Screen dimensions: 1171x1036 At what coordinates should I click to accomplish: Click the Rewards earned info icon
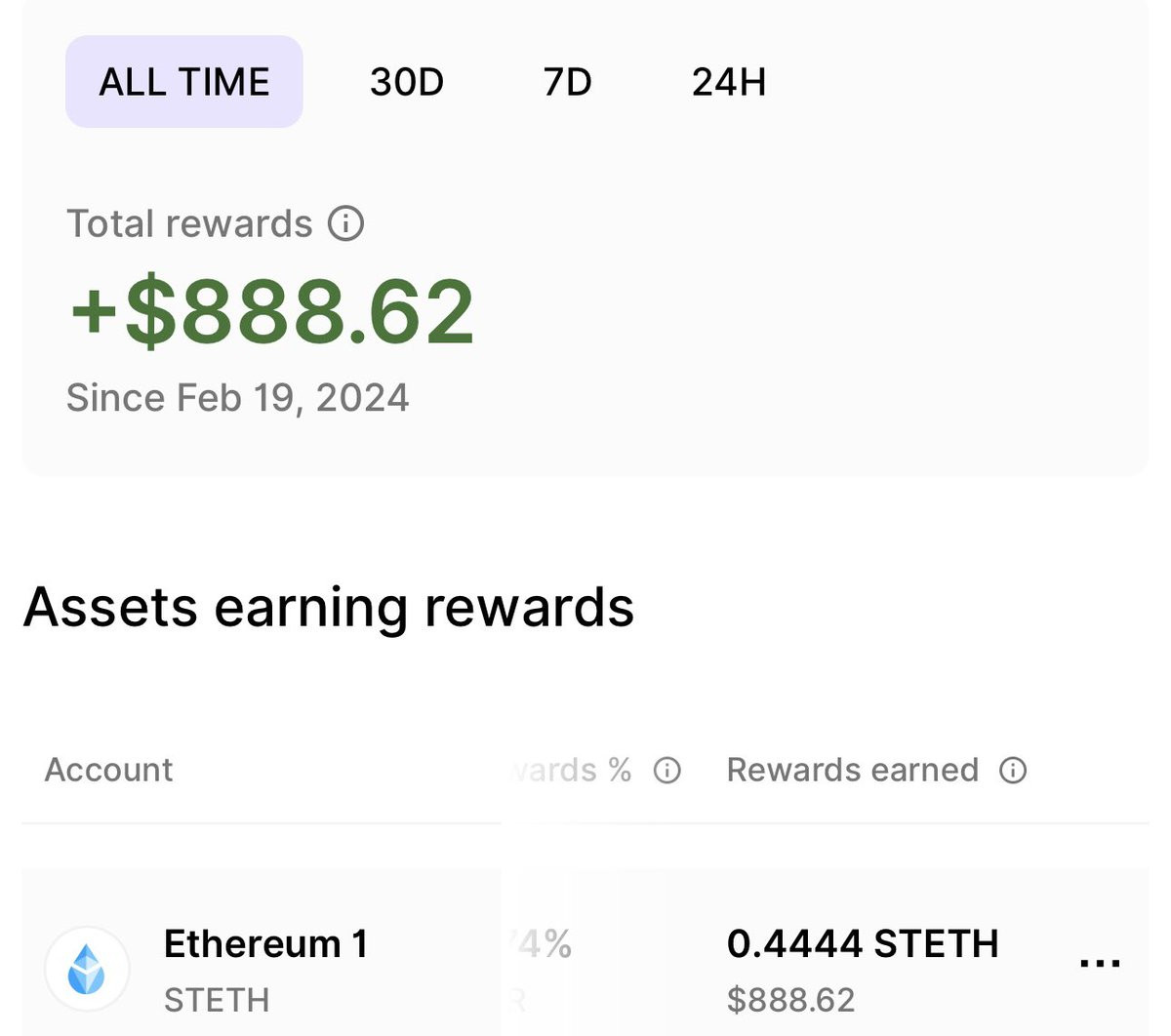coord(1013,771)
